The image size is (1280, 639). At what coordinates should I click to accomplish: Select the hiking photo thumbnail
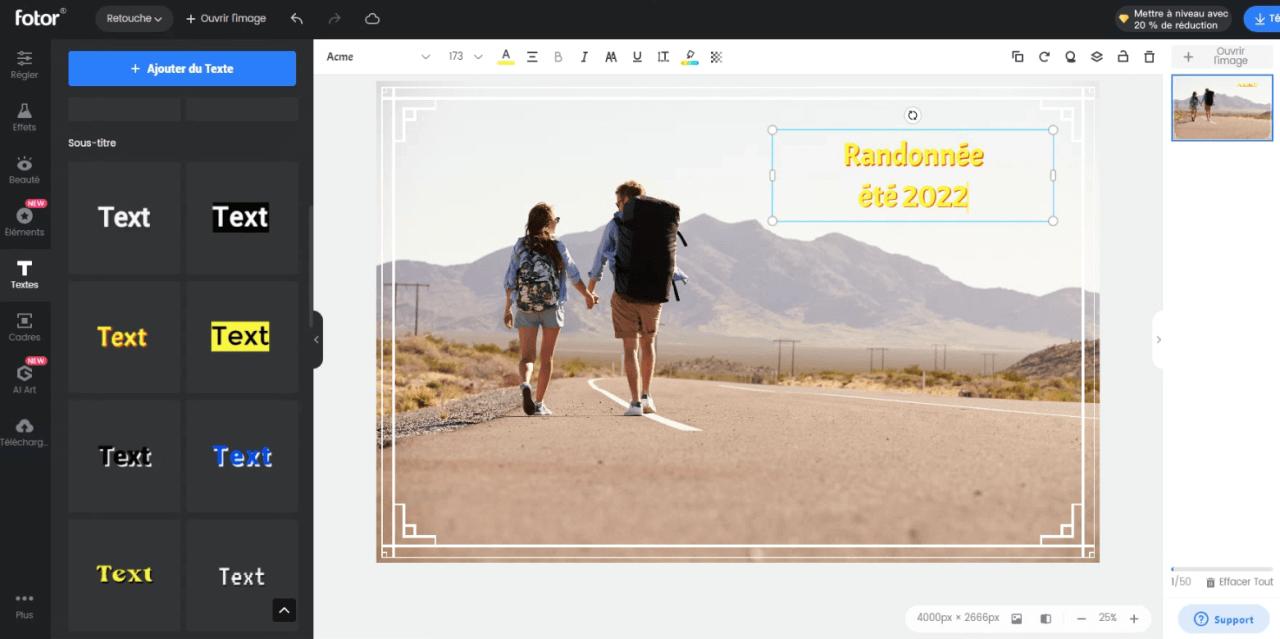click(x=1222, y=108)
